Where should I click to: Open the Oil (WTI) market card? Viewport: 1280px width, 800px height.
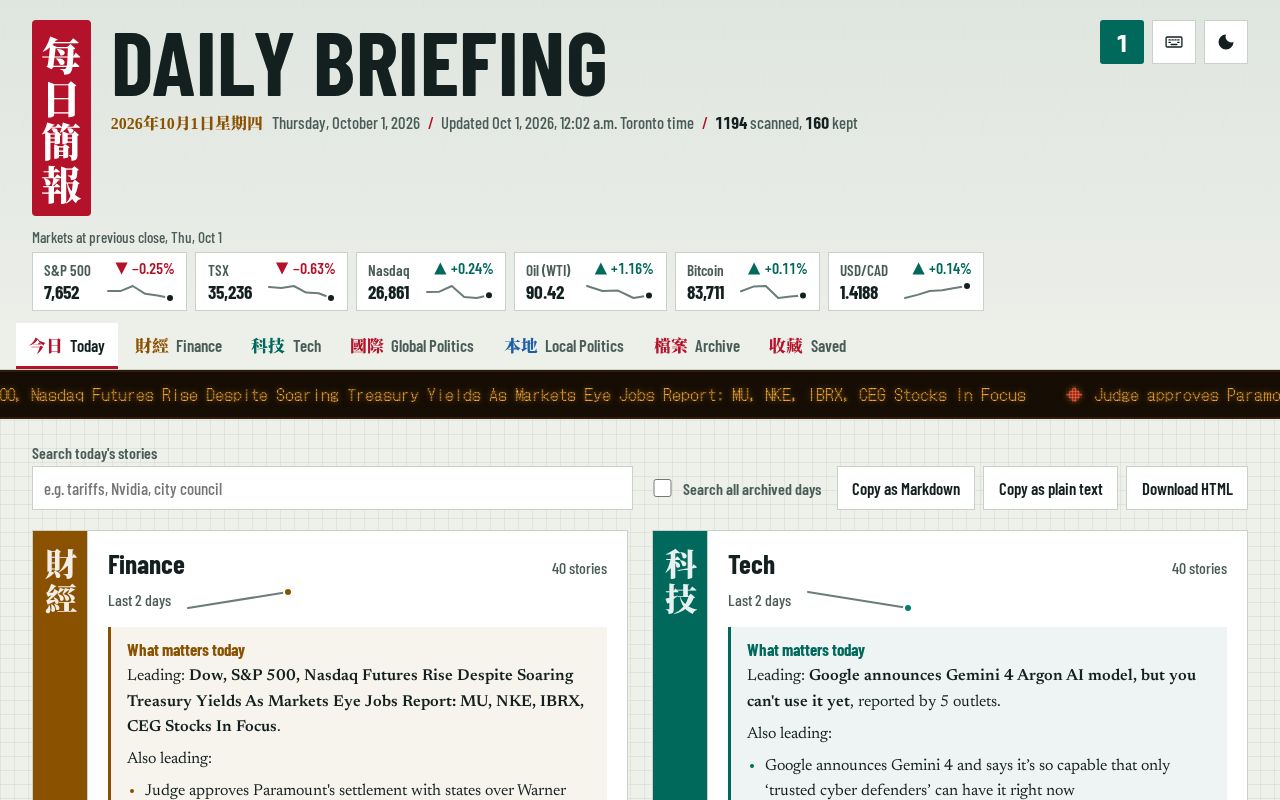tap(590, 281)
